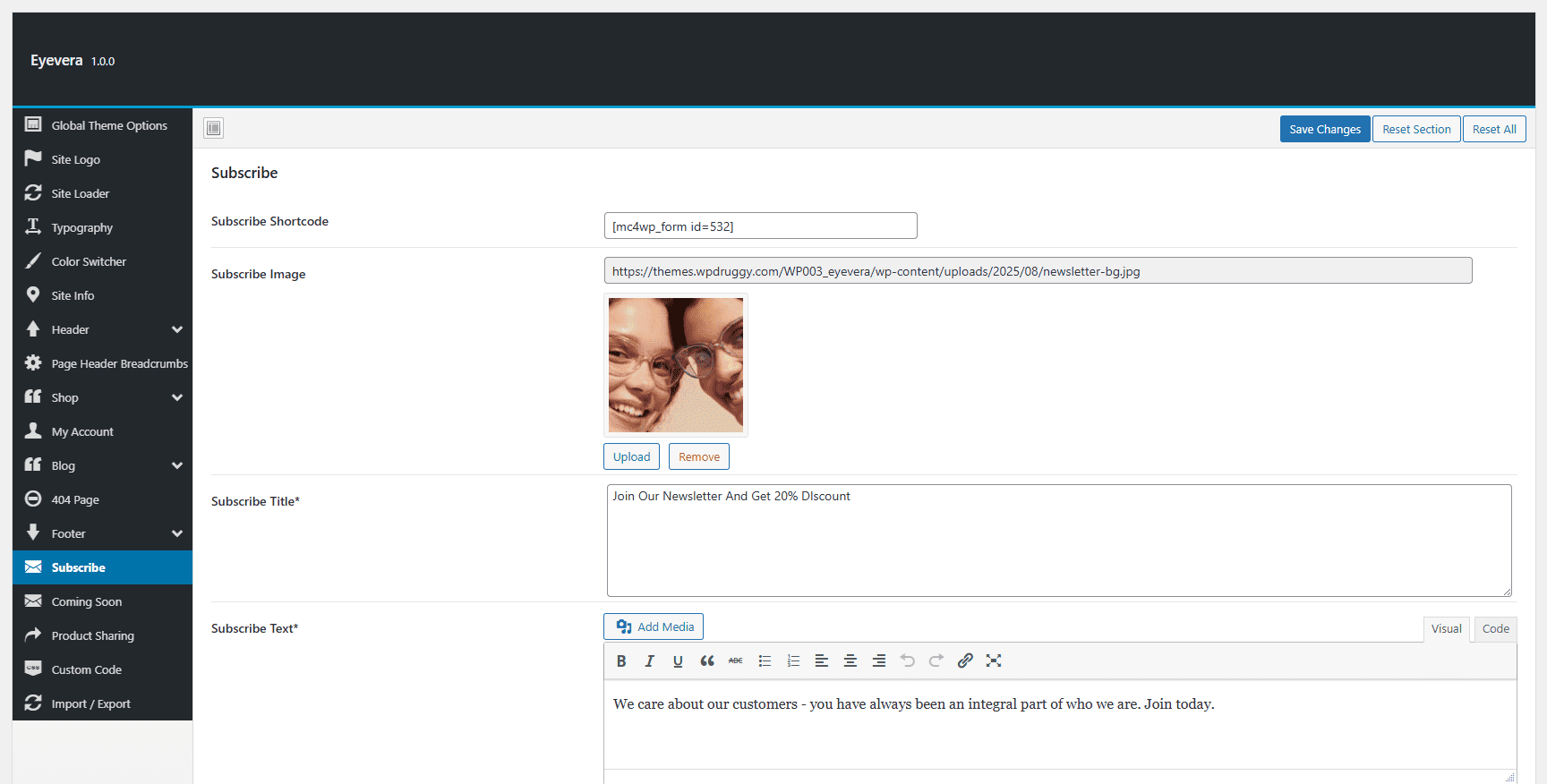This screenshot has width=1547, height=784.
Task: Undo last edit in editor
Action: tap(908, 660)
